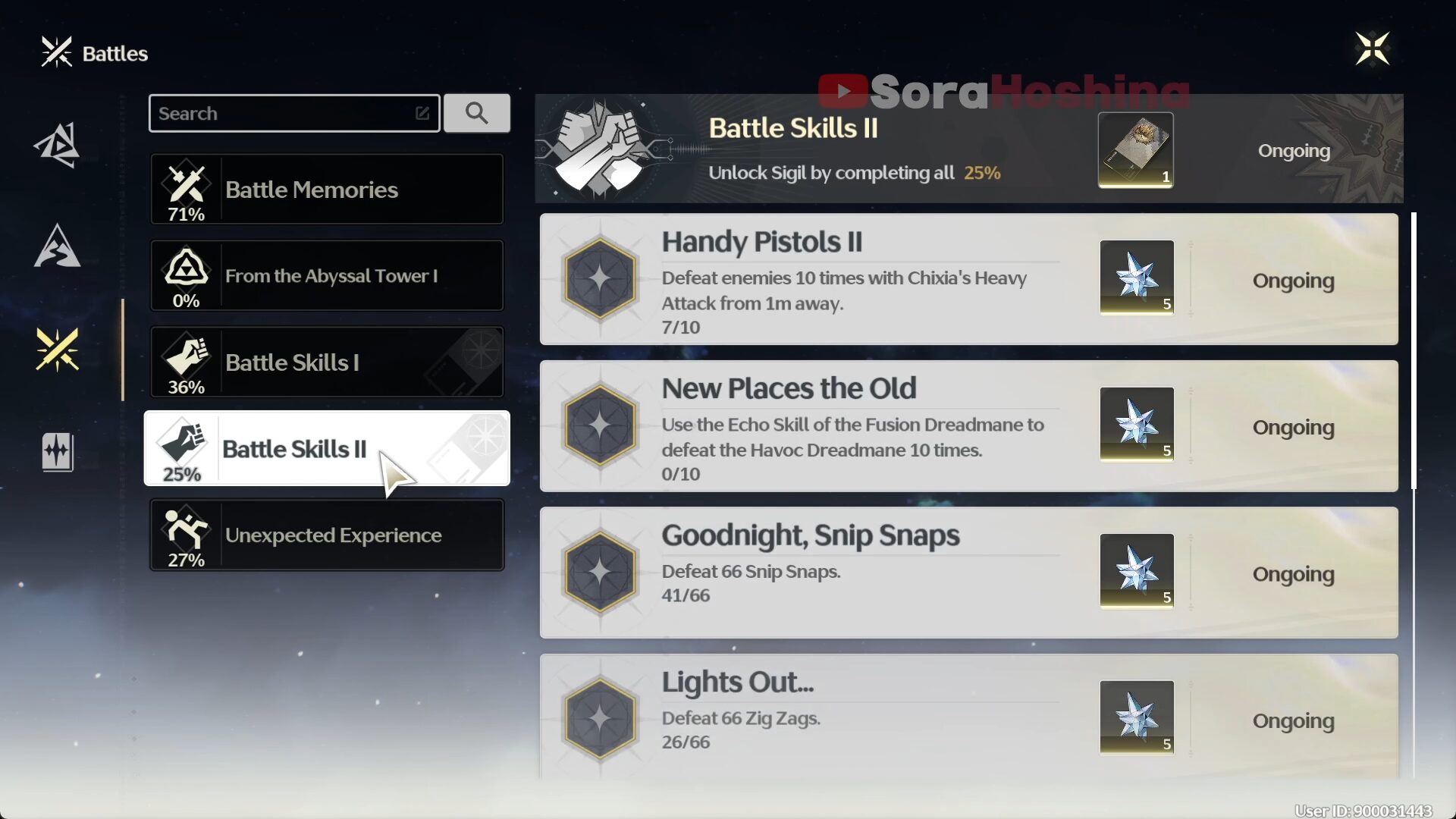Screen dimensions: 1456x819
Task: Open the search input field
Action: pyautogui.click(x=294, y=113)
